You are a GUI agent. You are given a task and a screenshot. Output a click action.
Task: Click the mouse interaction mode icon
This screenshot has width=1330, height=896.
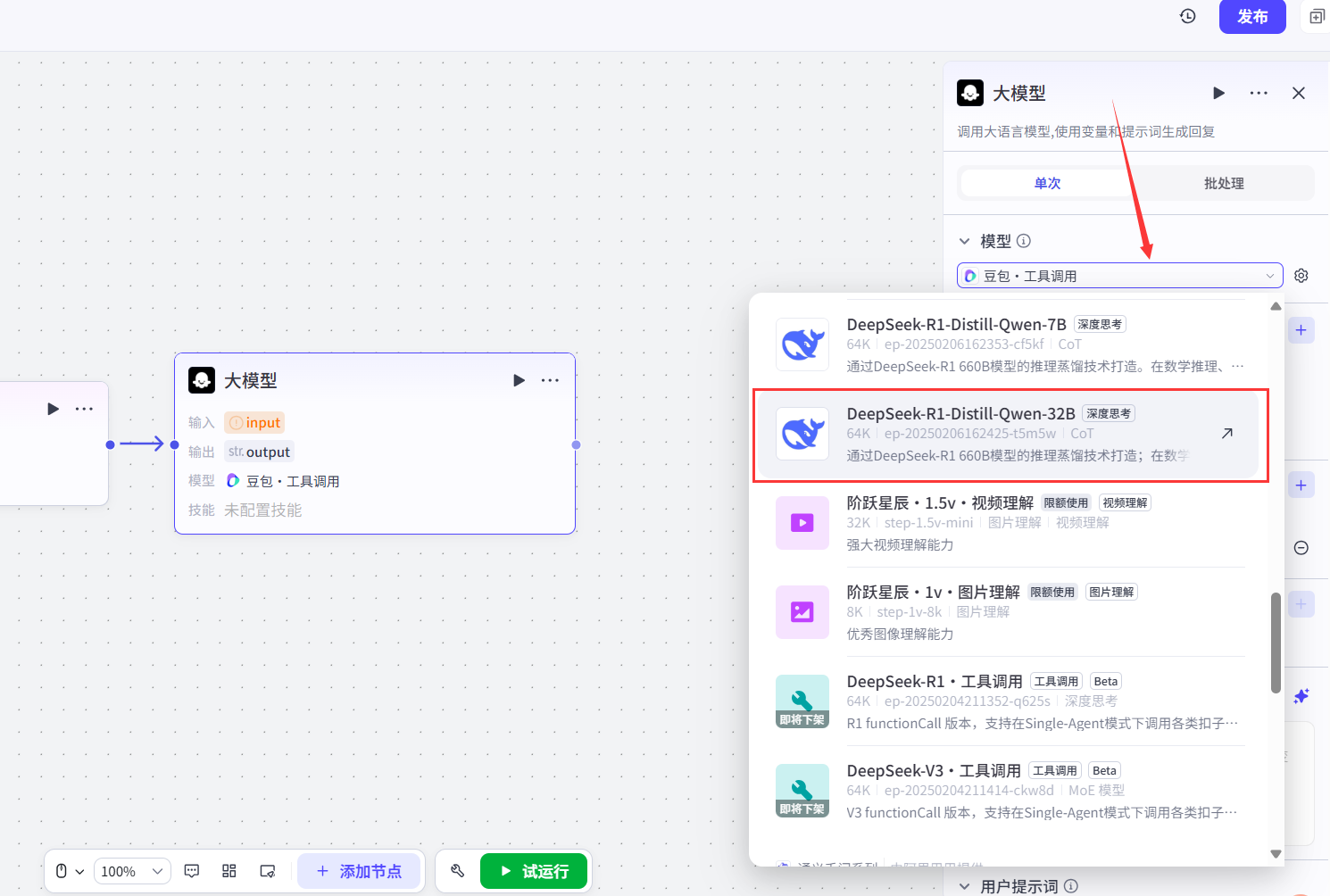click(62, 871)
